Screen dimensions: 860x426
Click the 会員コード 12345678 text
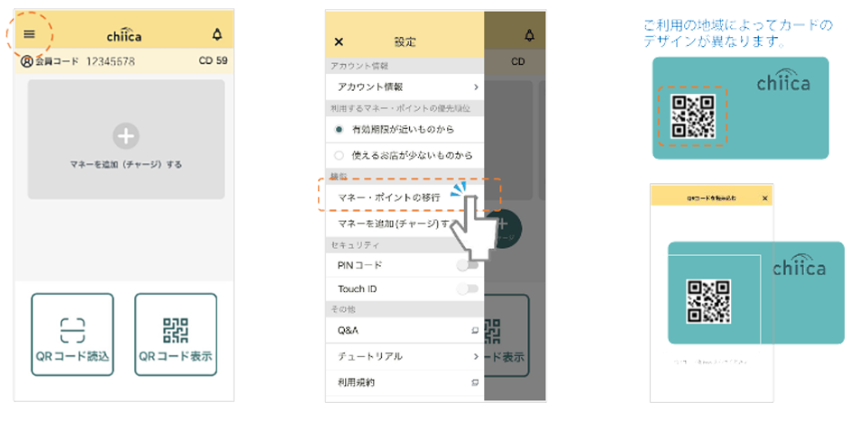(x=85, y=61)
